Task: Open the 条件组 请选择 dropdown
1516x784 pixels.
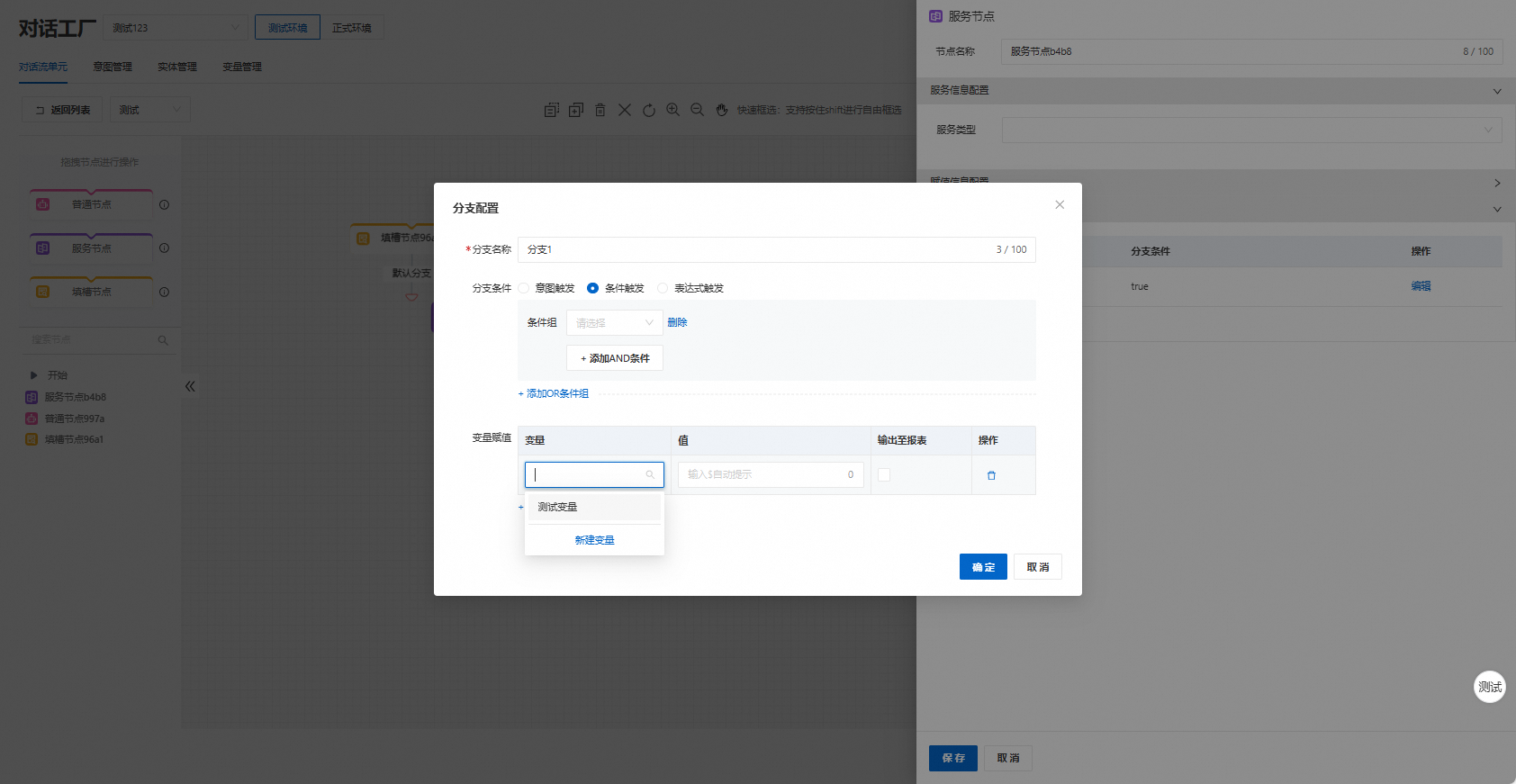Action: 615,322
